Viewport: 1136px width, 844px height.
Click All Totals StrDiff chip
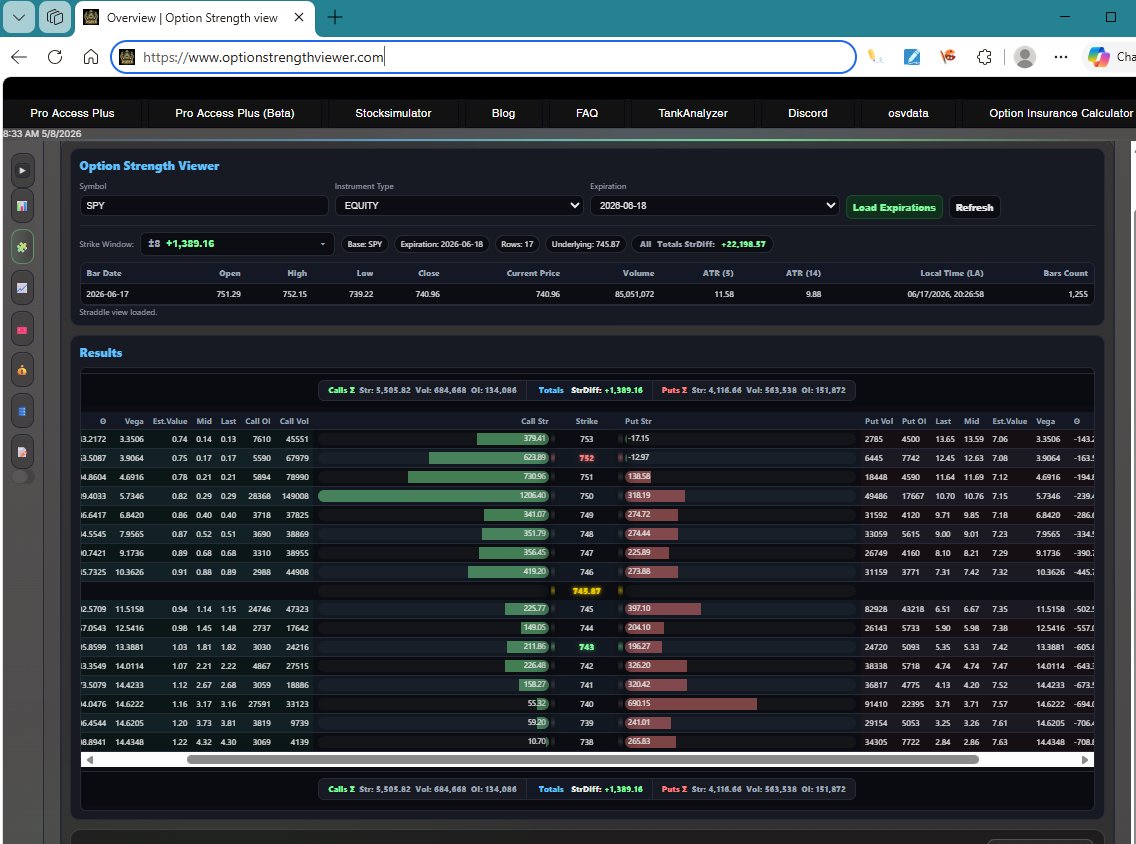click(702, 244)
